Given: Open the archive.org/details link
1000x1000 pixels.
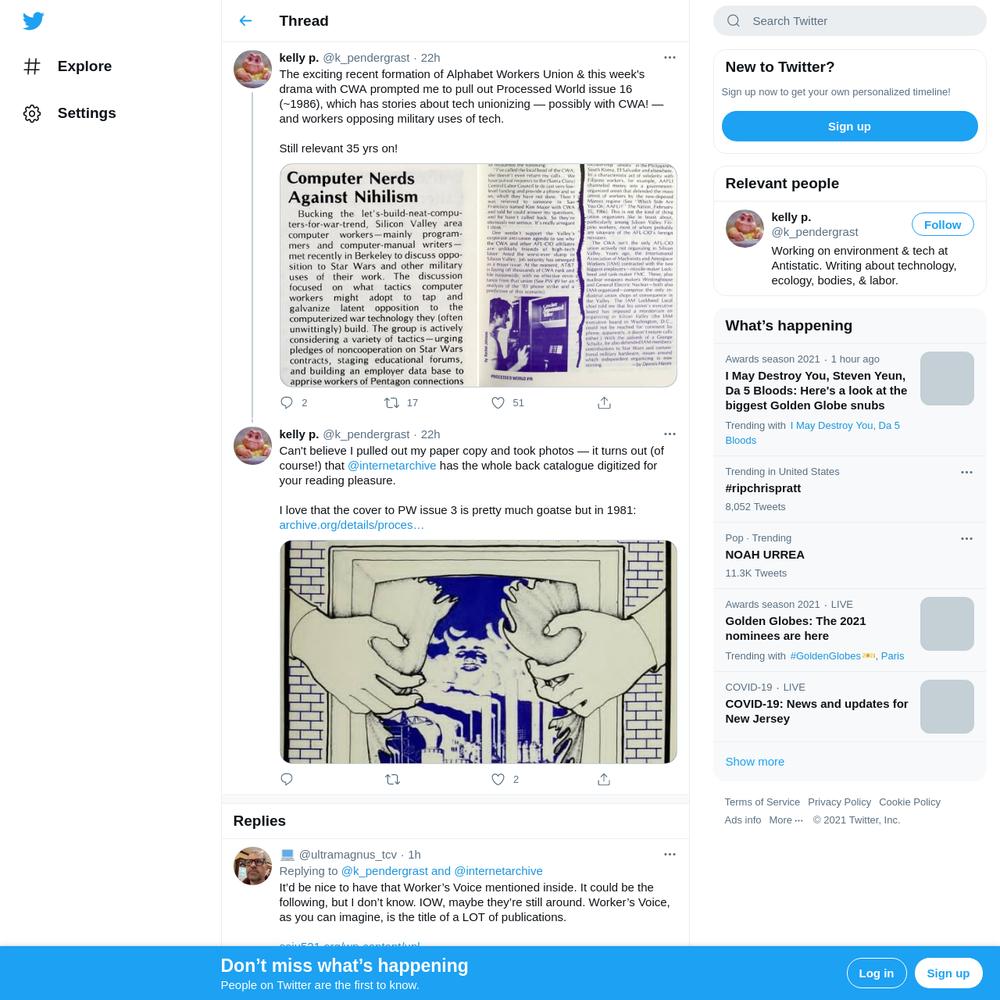Looking at the screenshot, I should (x=351, y=525).
